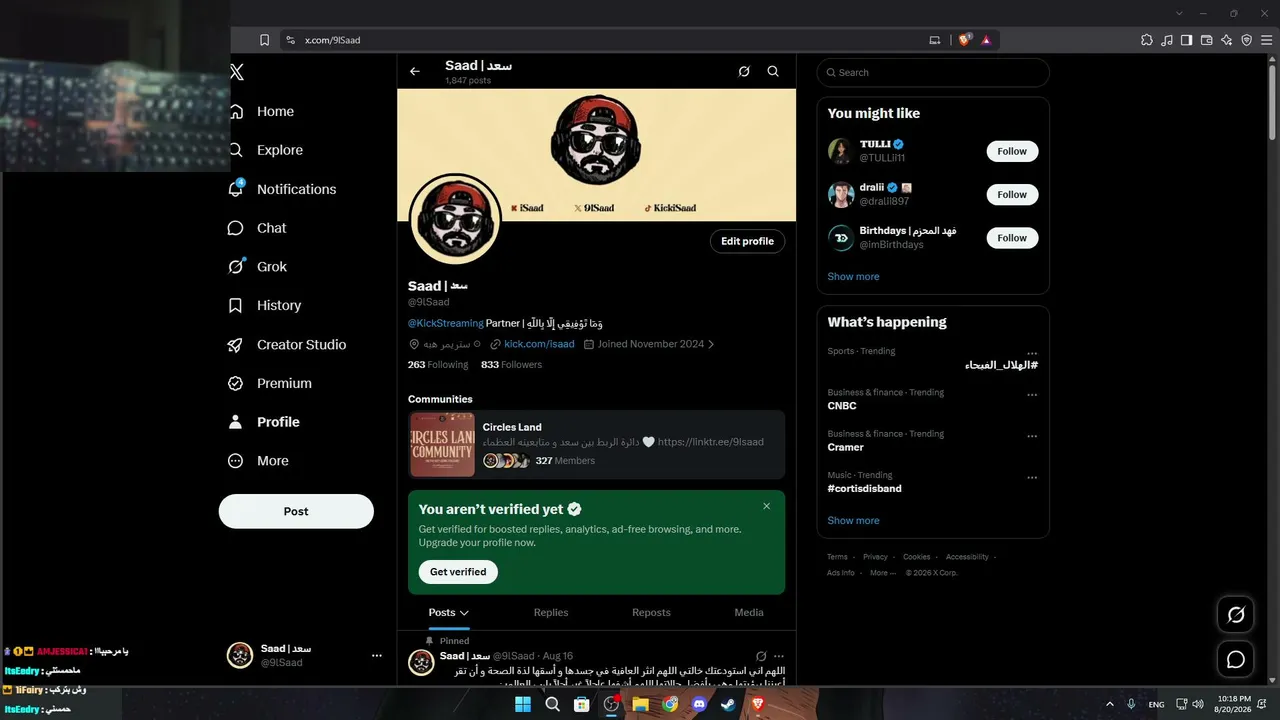The width and height of the screenshot is (1280, 720).
Task: Open the browser hamburger menu
Action: coord(1266,40)
